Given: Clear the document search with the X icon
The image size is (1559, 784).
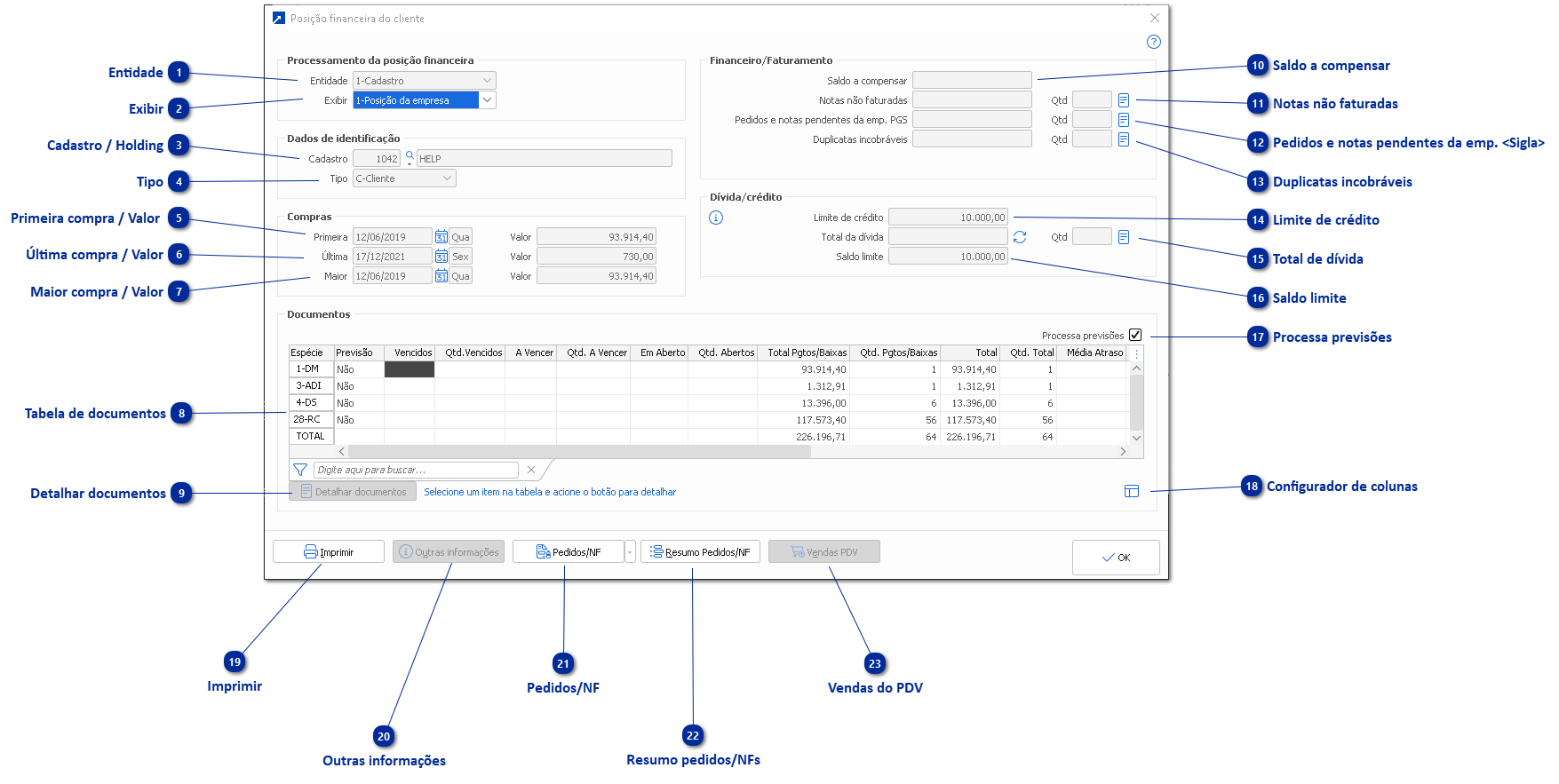Looking at the screenshot, I should click(531, 470).
